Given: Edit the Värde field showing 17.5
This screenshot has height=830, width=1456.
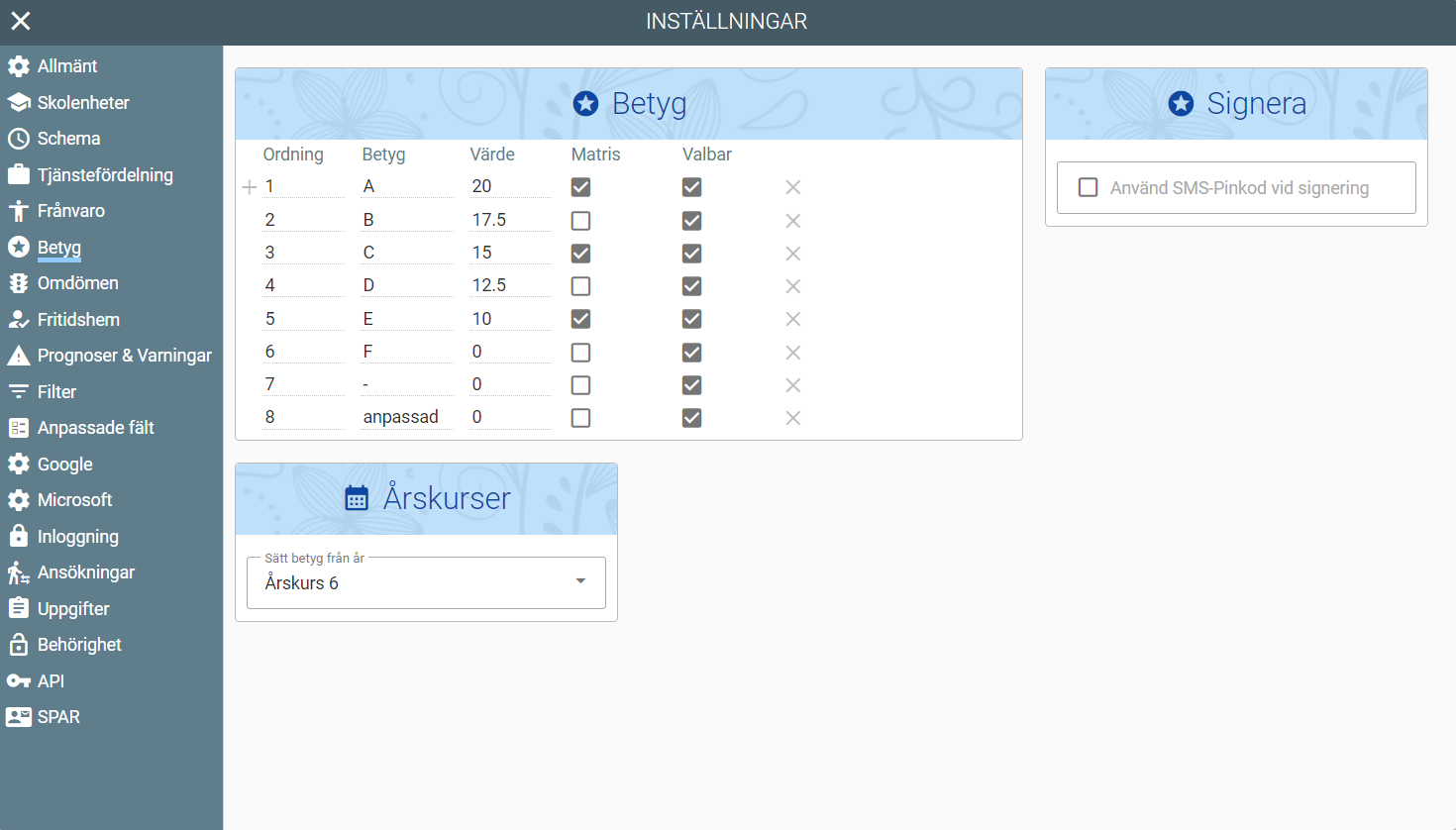Looking at the screenshot, I should coord(509,220).
